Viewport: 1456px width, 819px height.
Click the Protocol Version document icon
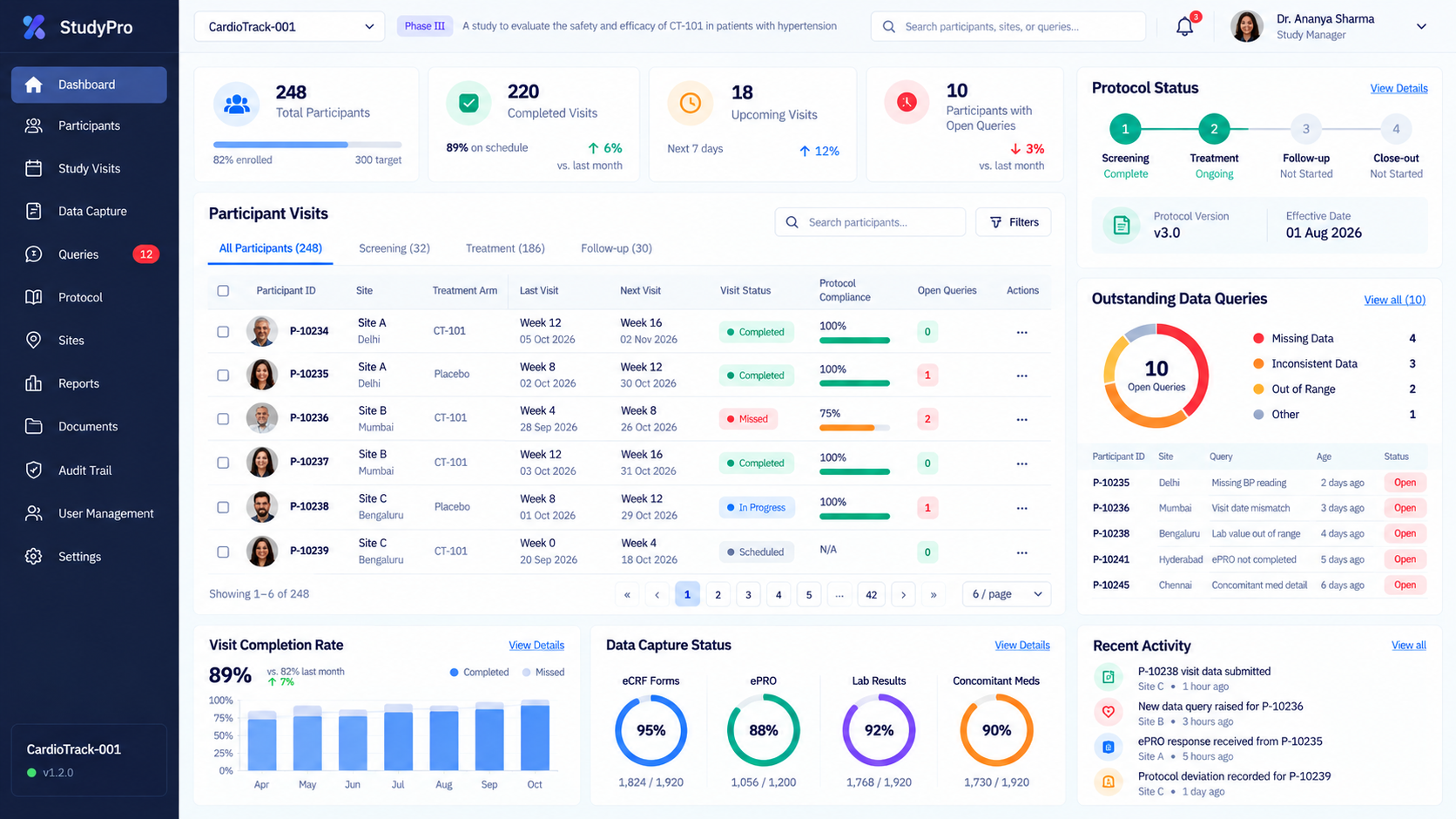(1122, 225)
